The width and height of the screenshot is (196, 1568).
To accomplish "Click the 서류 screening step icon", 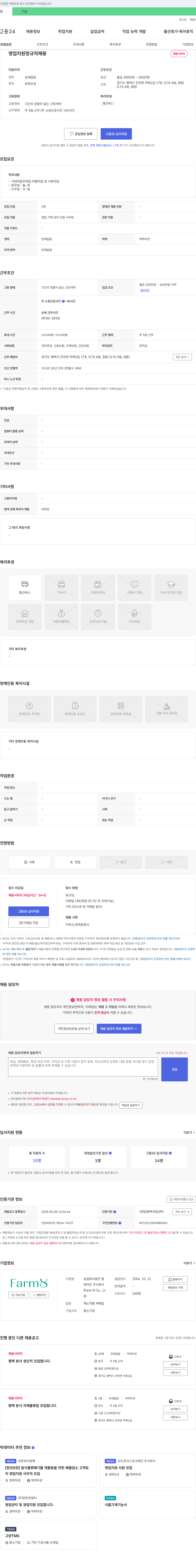I will [29, 862].
